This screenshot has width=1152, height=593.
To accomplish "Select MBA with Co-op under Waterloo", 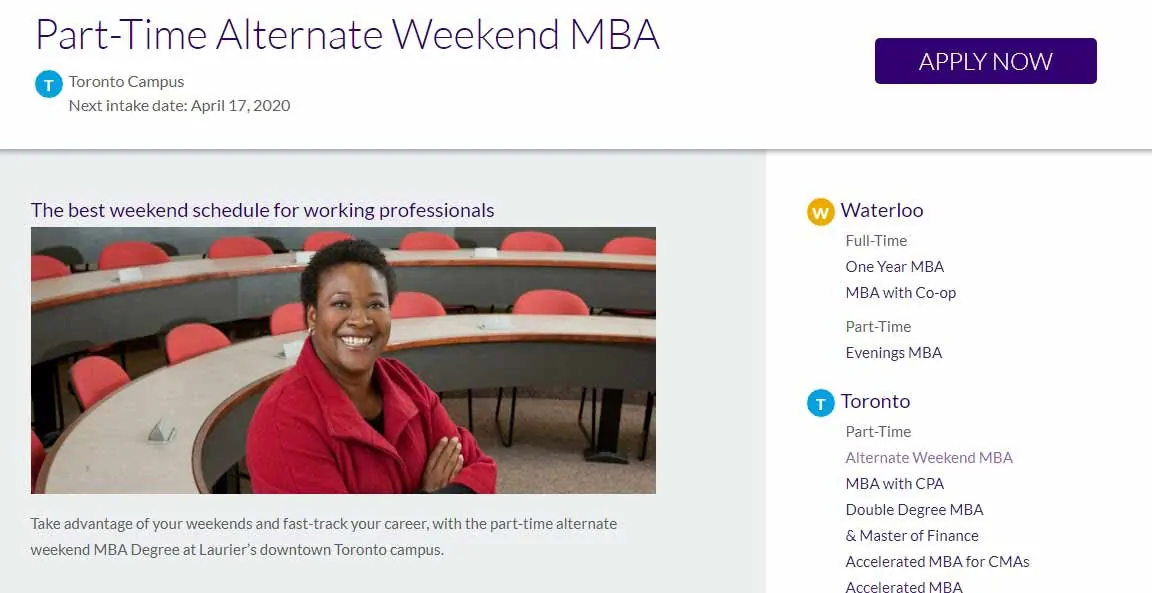I will (x=900, y=292).
